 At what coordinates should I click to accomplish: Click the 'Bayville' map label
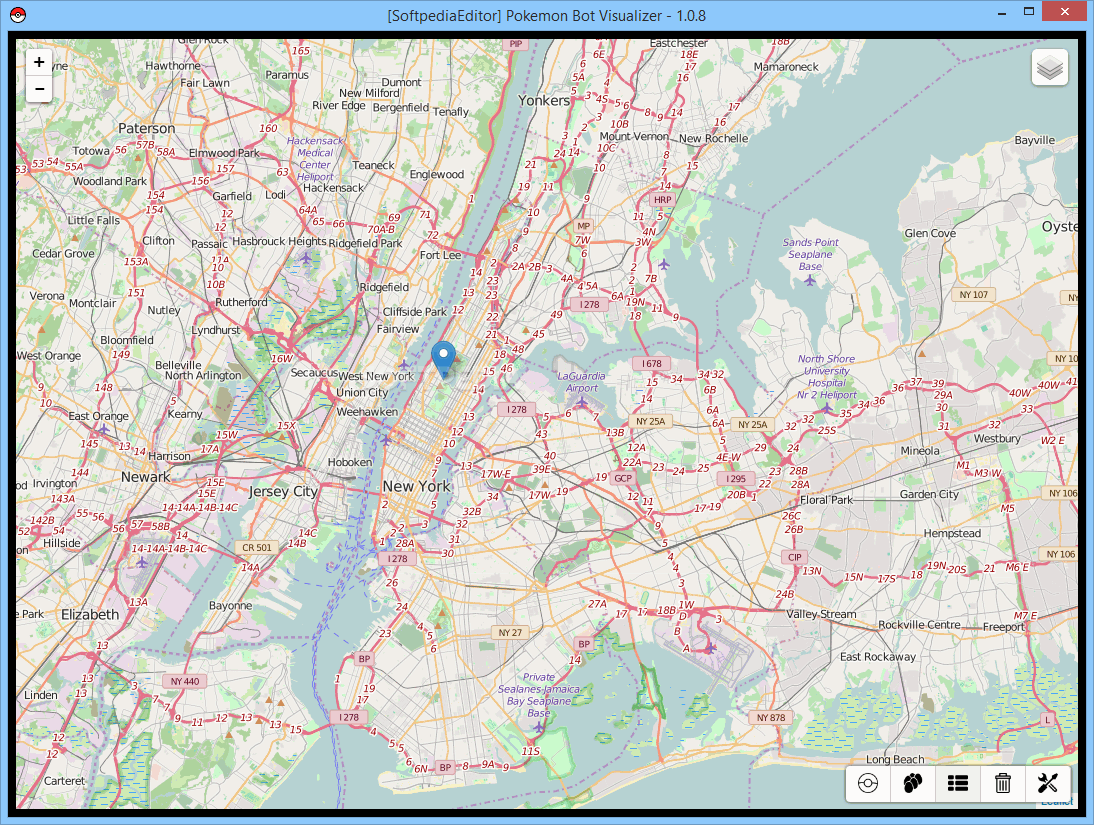(x=1035, y=140)
